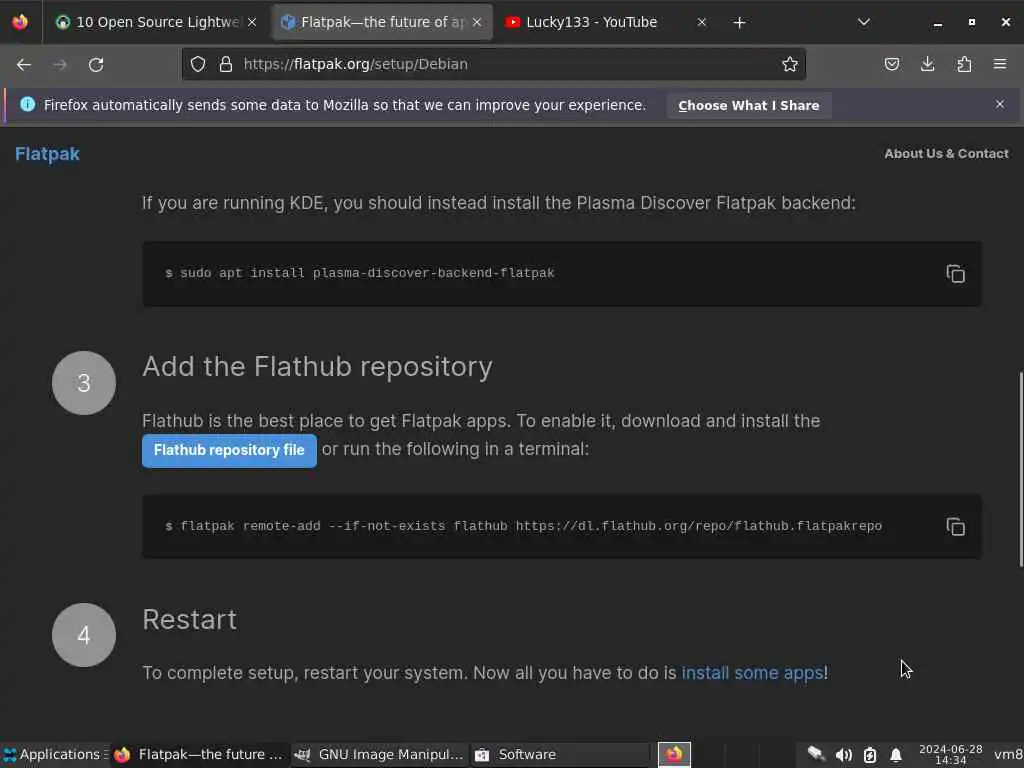Open the Applications menu in the panel
The image size is (1024, 768).
click(x=54, y=754)
